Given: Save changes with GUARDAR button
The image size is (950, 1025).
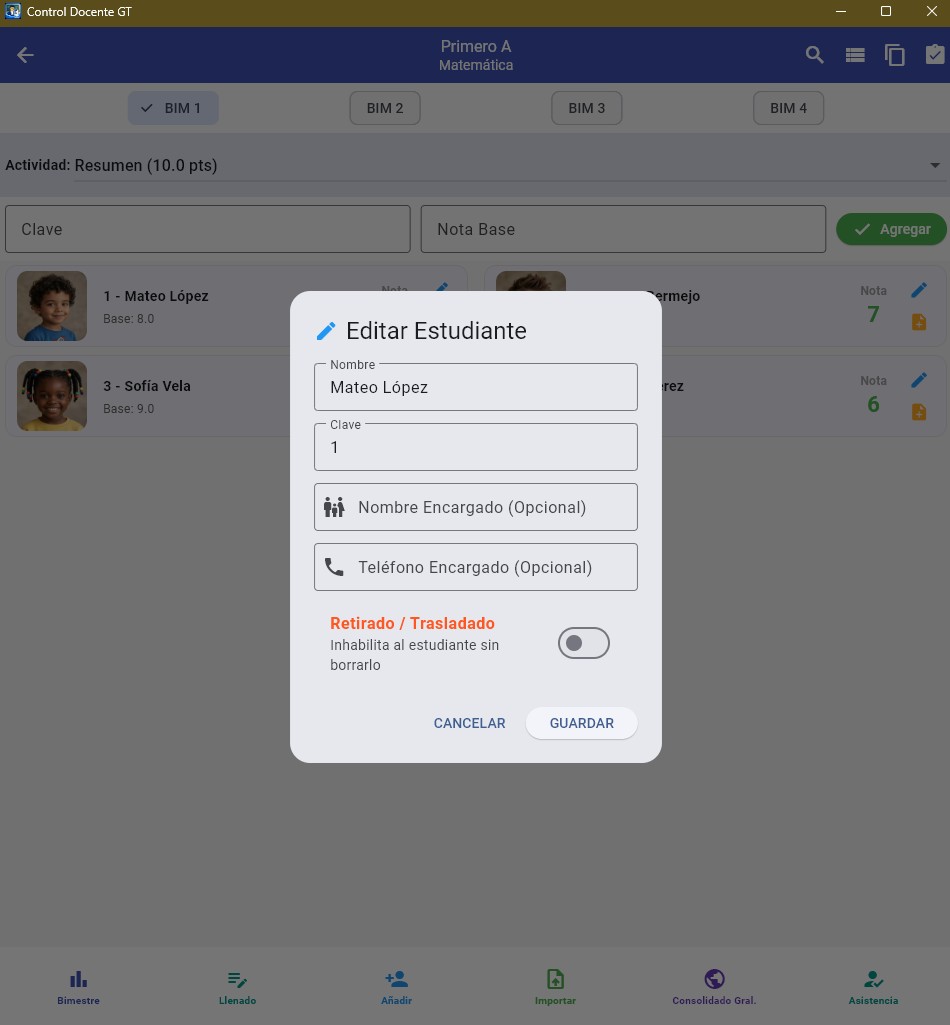Looking at the screenshot, I should 581,723.
